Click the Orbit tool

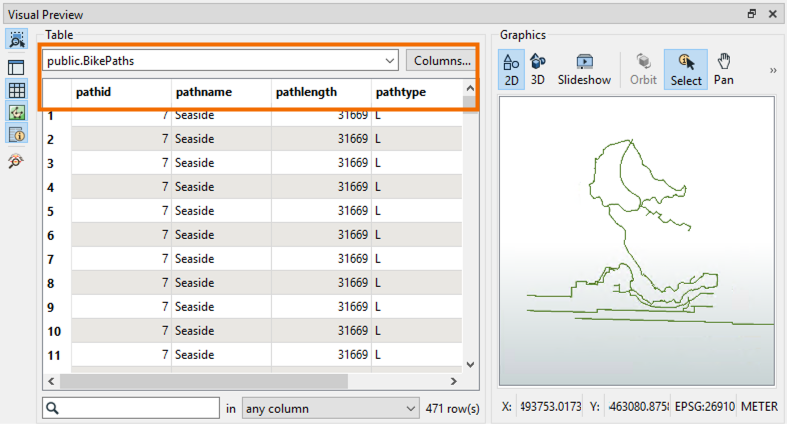[x=643, y=70]
